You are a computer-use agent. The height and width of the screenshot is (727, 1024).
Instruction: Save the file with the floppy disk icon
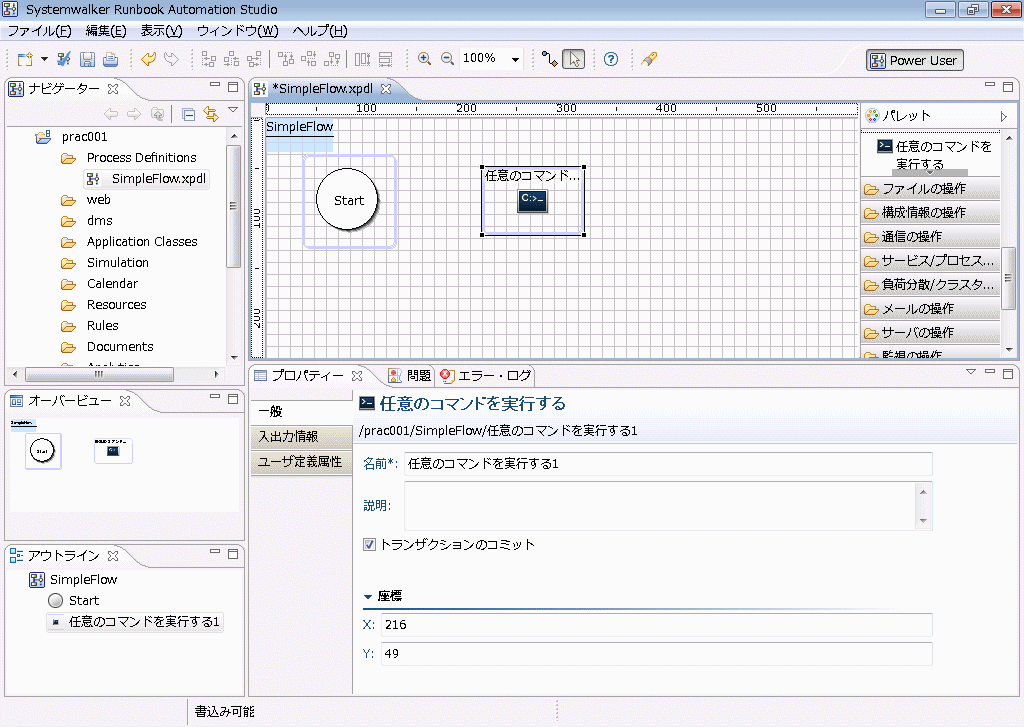[x=87, y=59]
